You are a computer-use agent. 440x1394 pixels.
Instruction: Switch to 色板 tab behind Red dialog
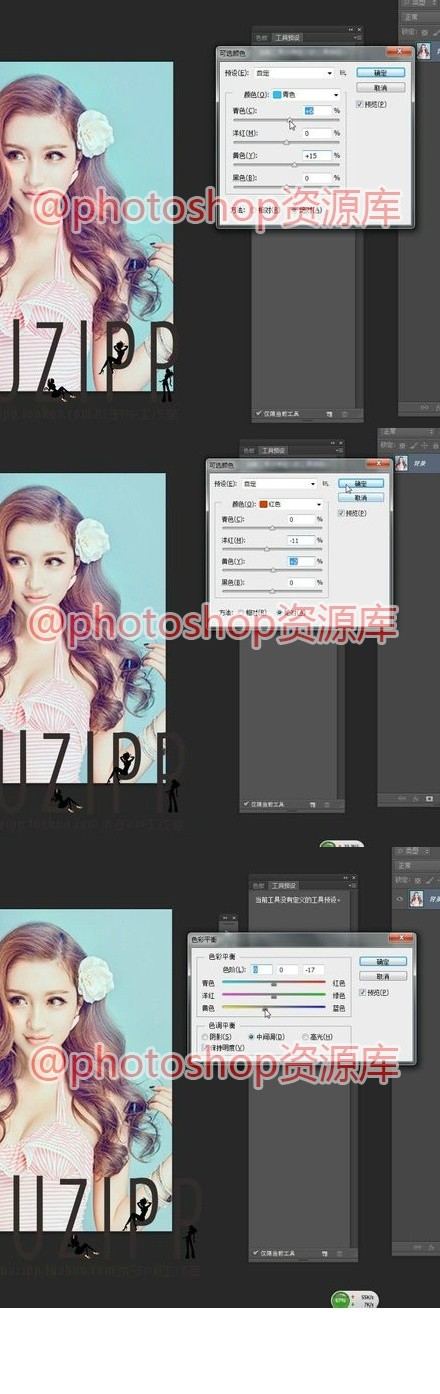[x=249, y=451]
